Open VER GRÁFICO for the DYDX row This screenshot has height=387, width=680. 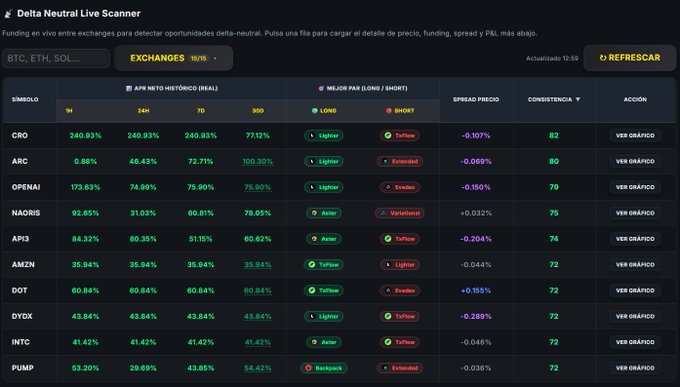coord(635,316)
